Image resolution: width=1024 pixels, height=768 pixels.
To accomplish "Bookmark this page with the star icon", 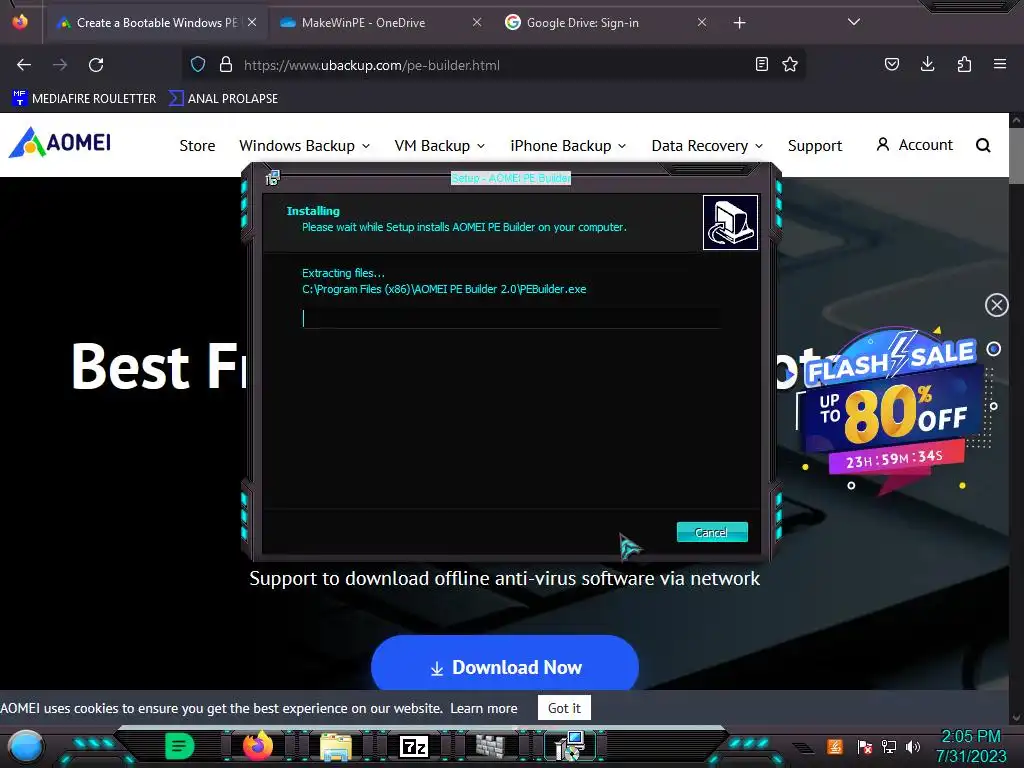I will (790, 64).
